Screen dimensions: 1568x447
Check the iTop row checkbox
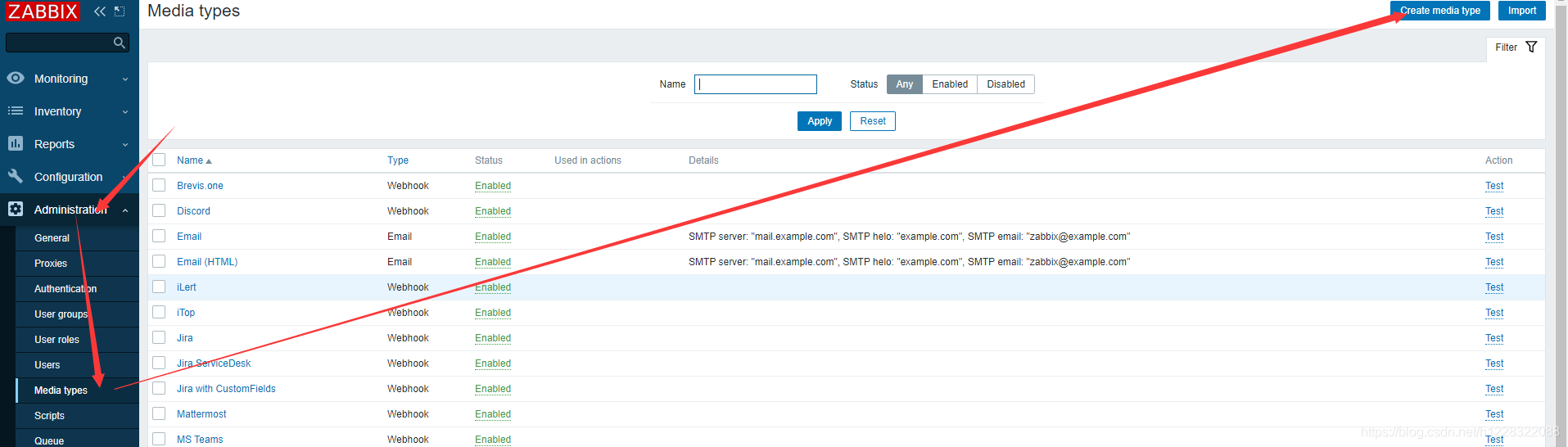[159, 312]
